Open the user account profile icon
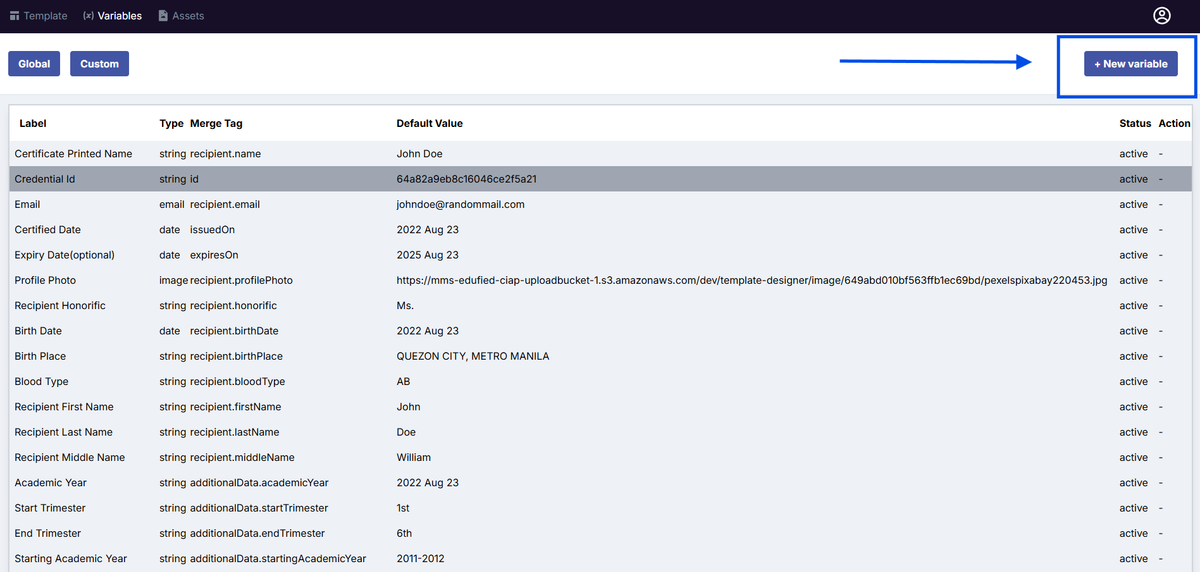Viewport: 1200px width, 572px height. (1161, 16)
